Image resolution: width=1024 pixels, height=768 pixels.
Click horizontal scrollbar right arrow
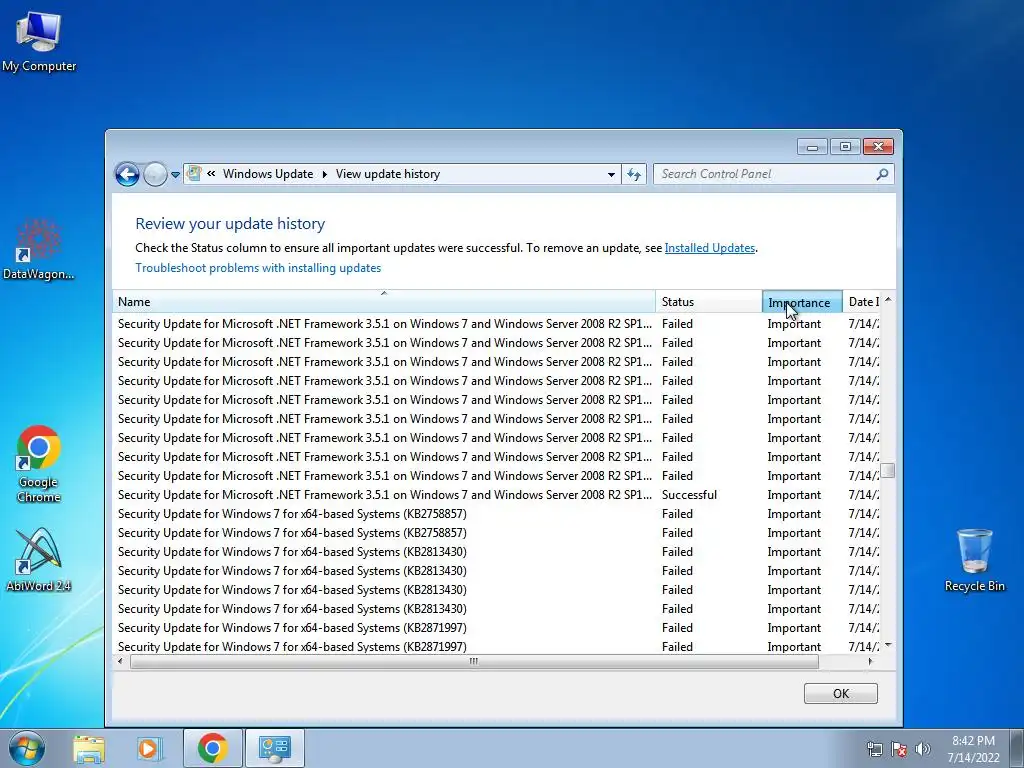(x=870, y=661)
